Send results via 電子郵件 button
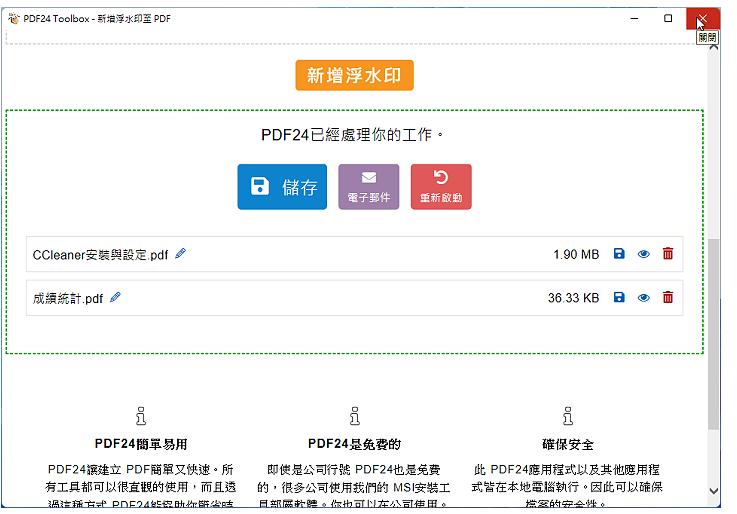737x514 pixels. coord(369,187)
